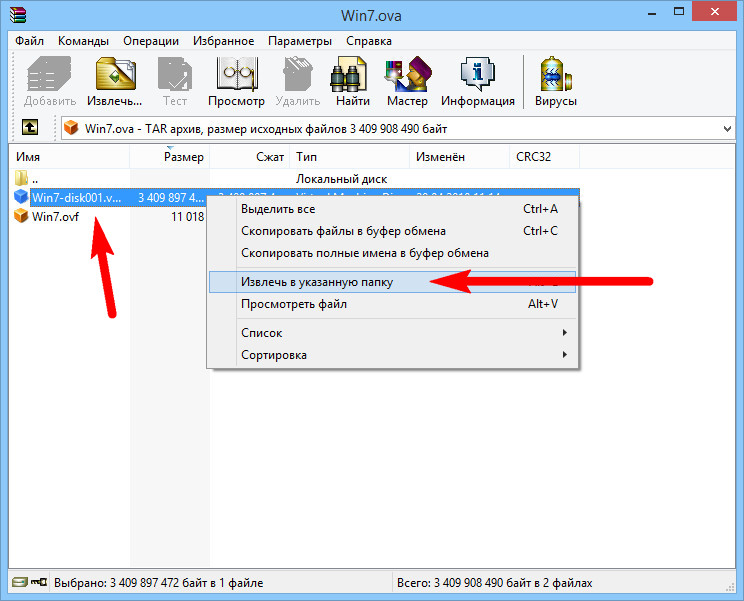
Task: Click the '11 018' size value
Action: (187, 217)
